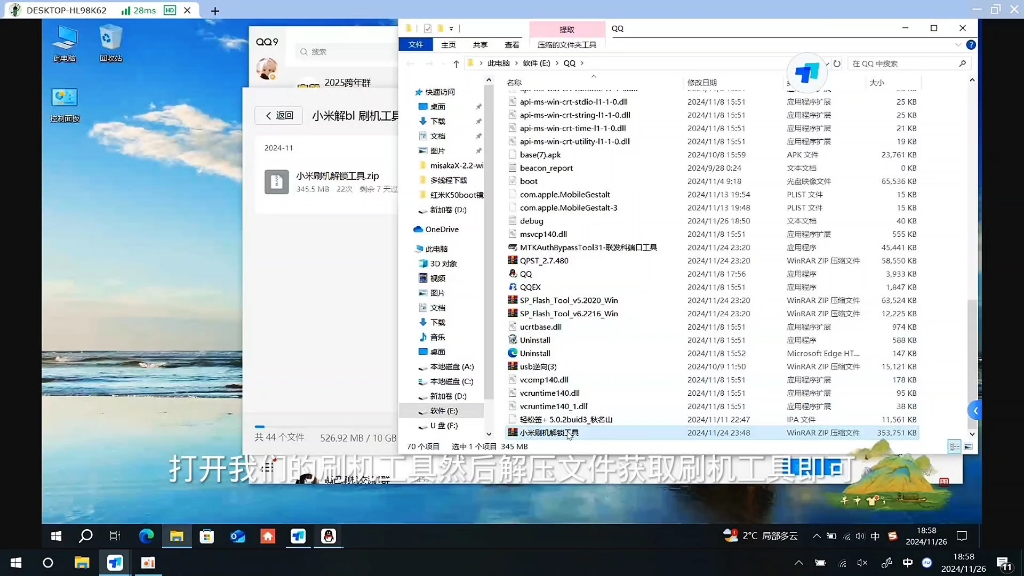Open 此电脑 desktop icon
The width and height of the screenshot is (1024, 576).
coord(65,44)
